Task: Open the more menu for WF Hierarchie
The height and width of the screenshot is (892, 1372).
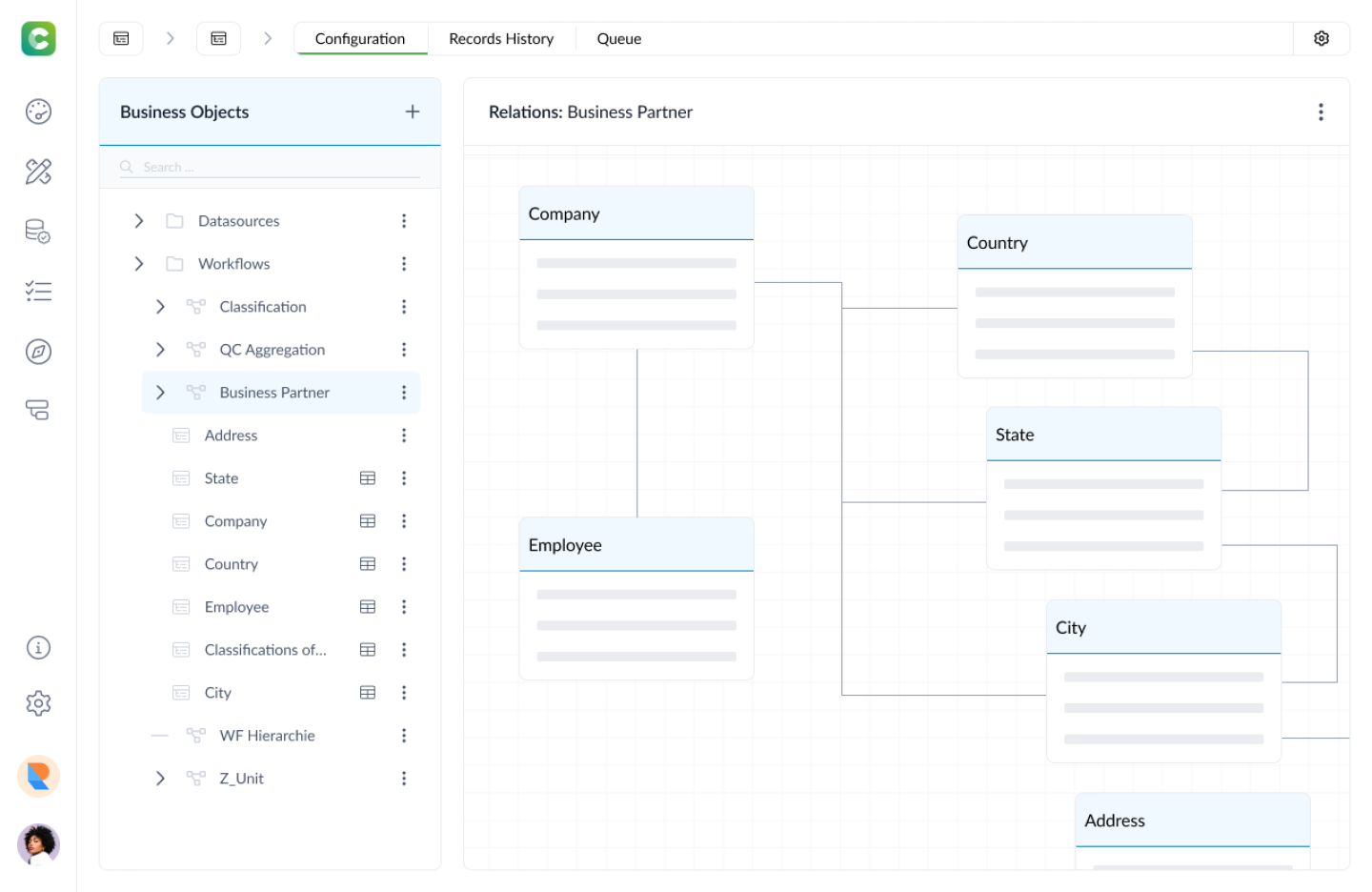Action: [404, 736]
